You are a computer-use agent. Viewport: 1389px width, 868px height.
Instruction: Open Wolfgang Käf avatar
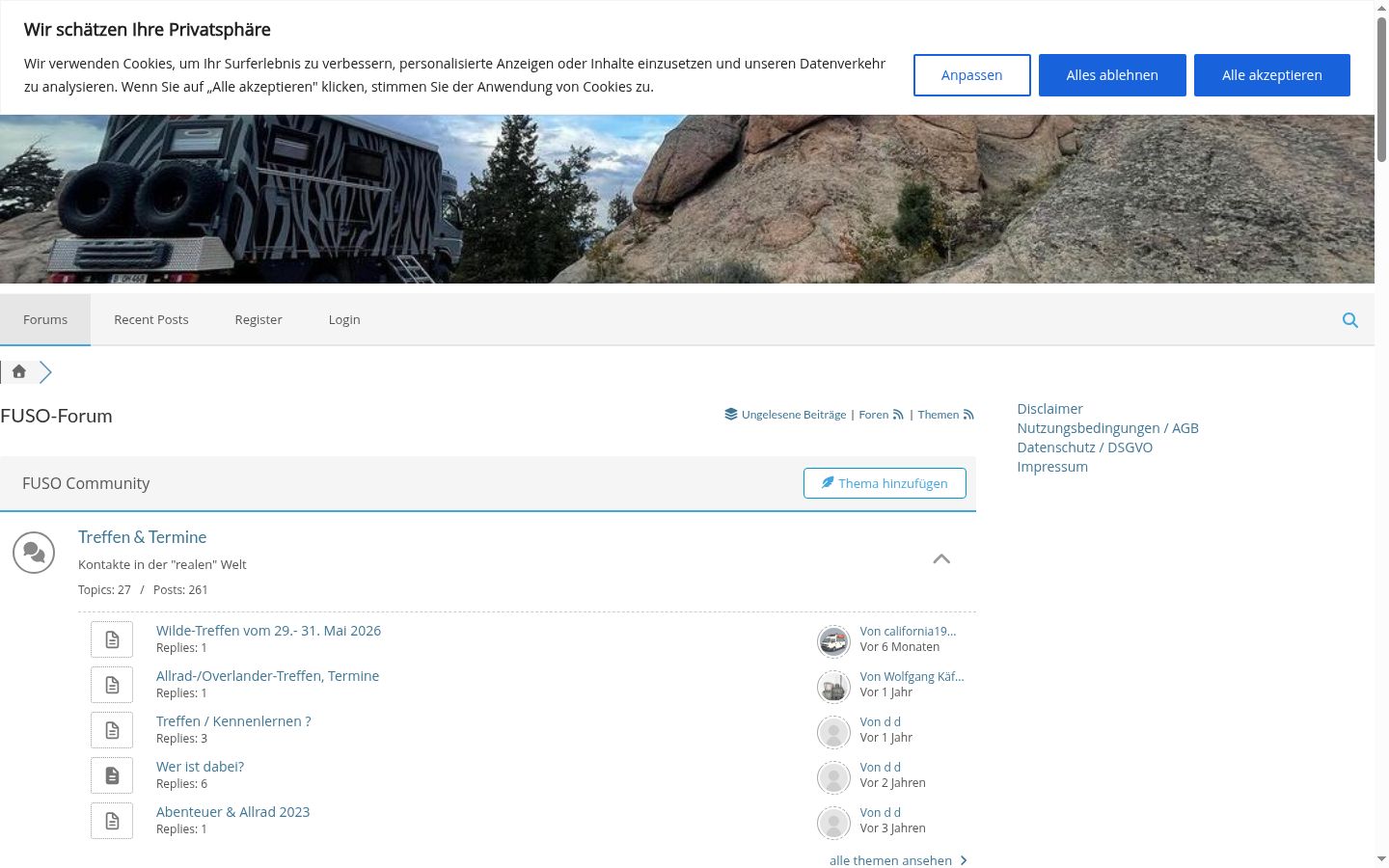833,687
